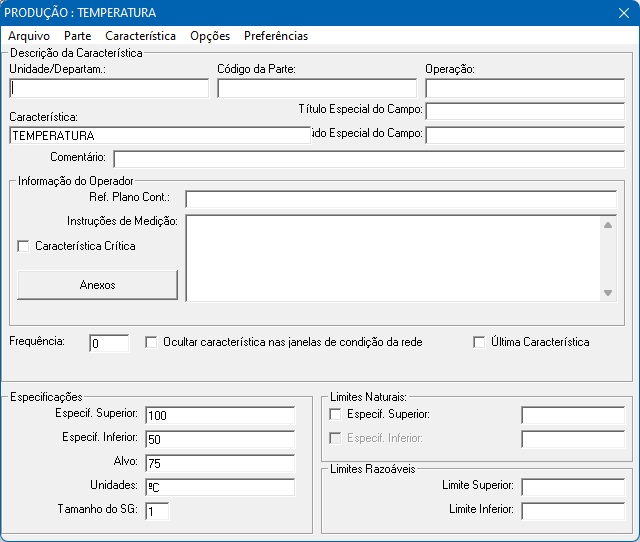The image size is (640, 542).
Task: Click the Anexos button
Action: click(97, 285)
